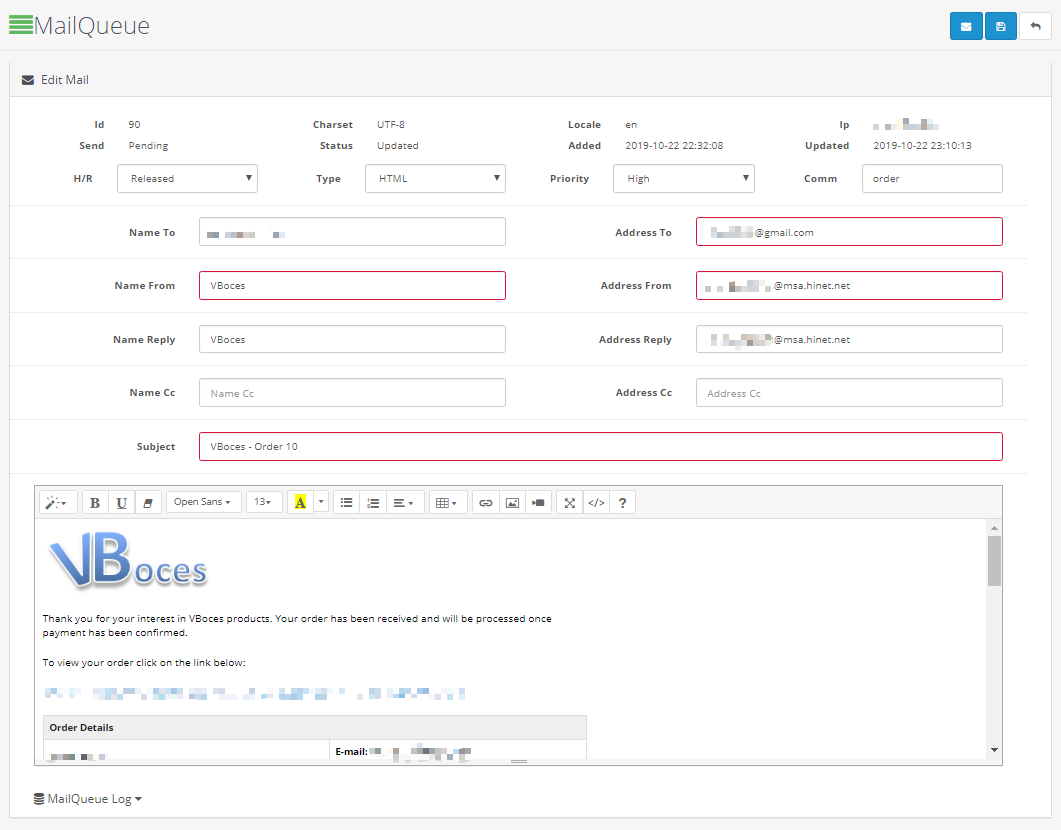The width and height of the screenshot is (1061, 830).
Task: Click the insert link icon
Action: (x=485, y=503)
